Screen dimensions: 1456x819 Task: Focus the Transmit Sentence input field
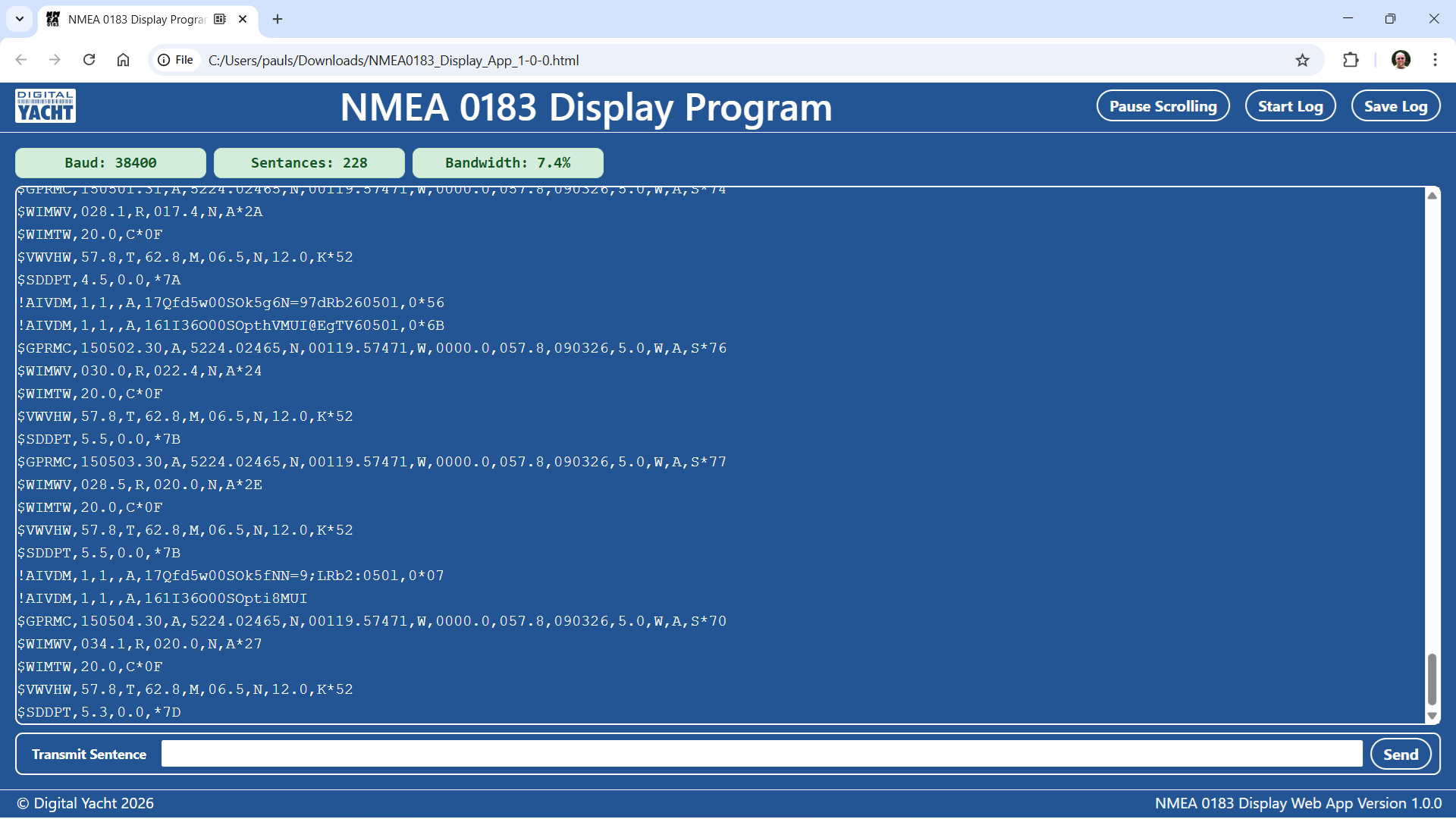(x=761, y=755)
